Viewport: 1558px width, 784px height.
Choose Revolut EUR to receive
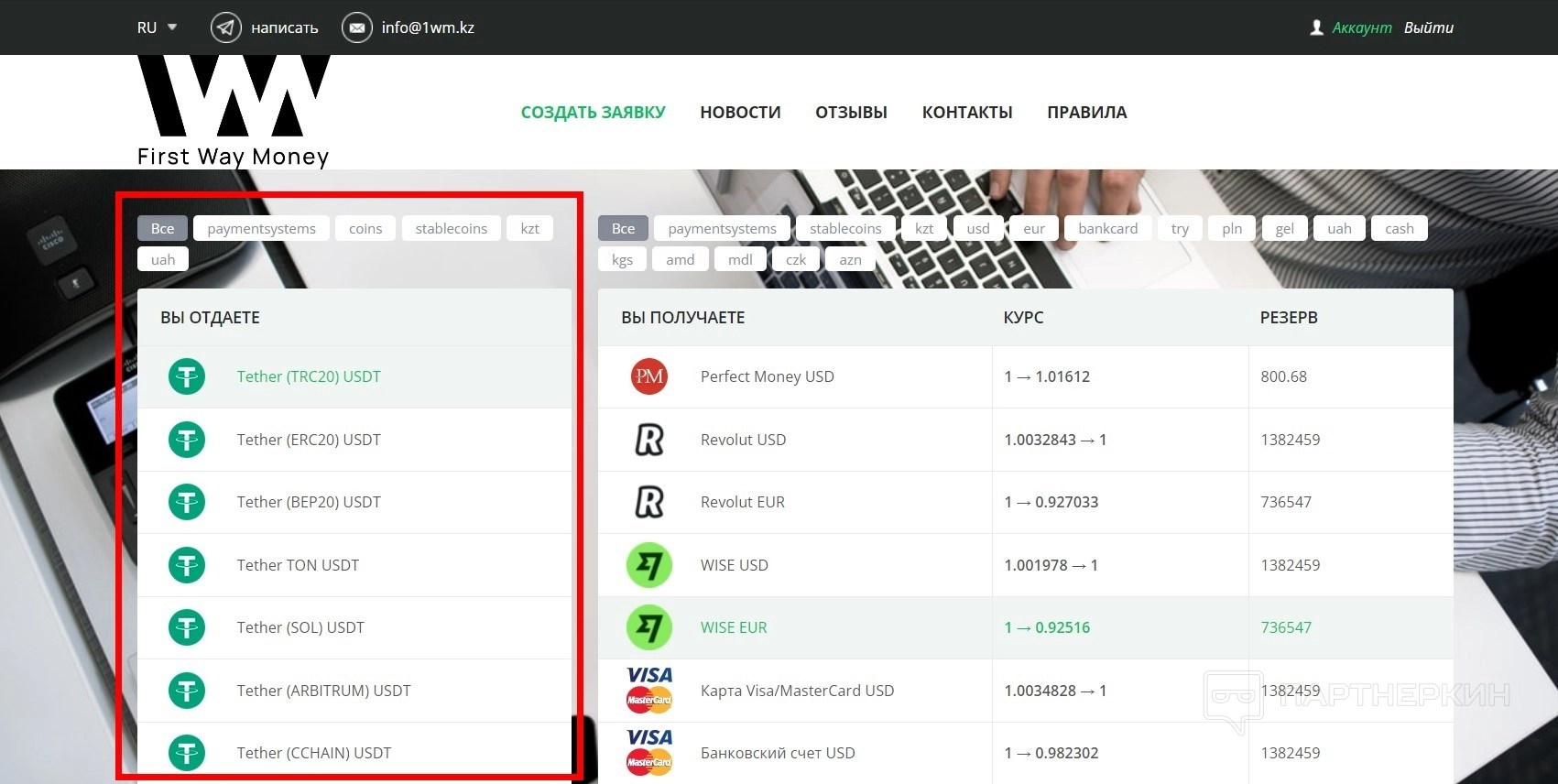pyautogui.click(x=1026, y=502)
